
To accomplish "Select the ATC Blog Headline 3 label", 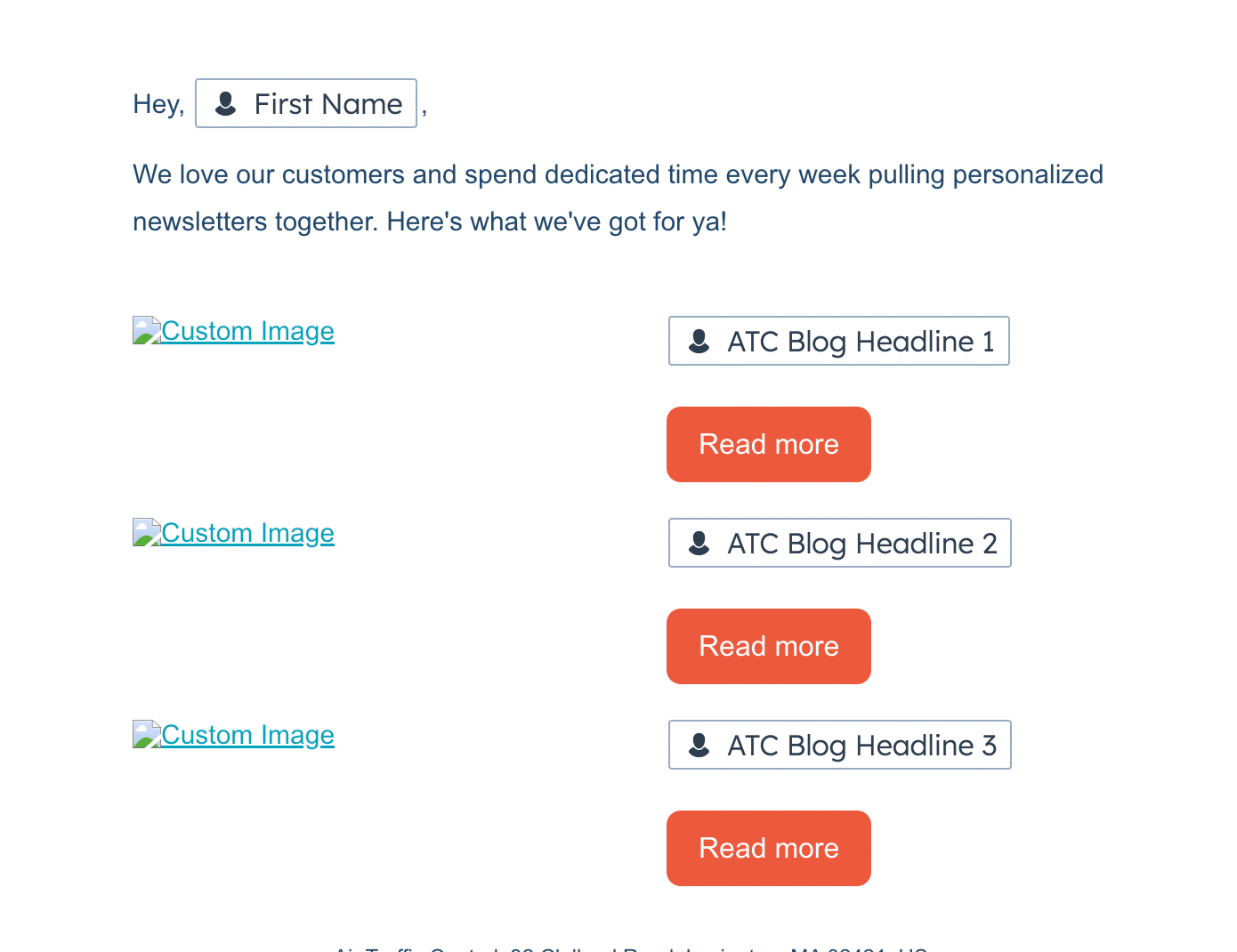I will point(862,746).
